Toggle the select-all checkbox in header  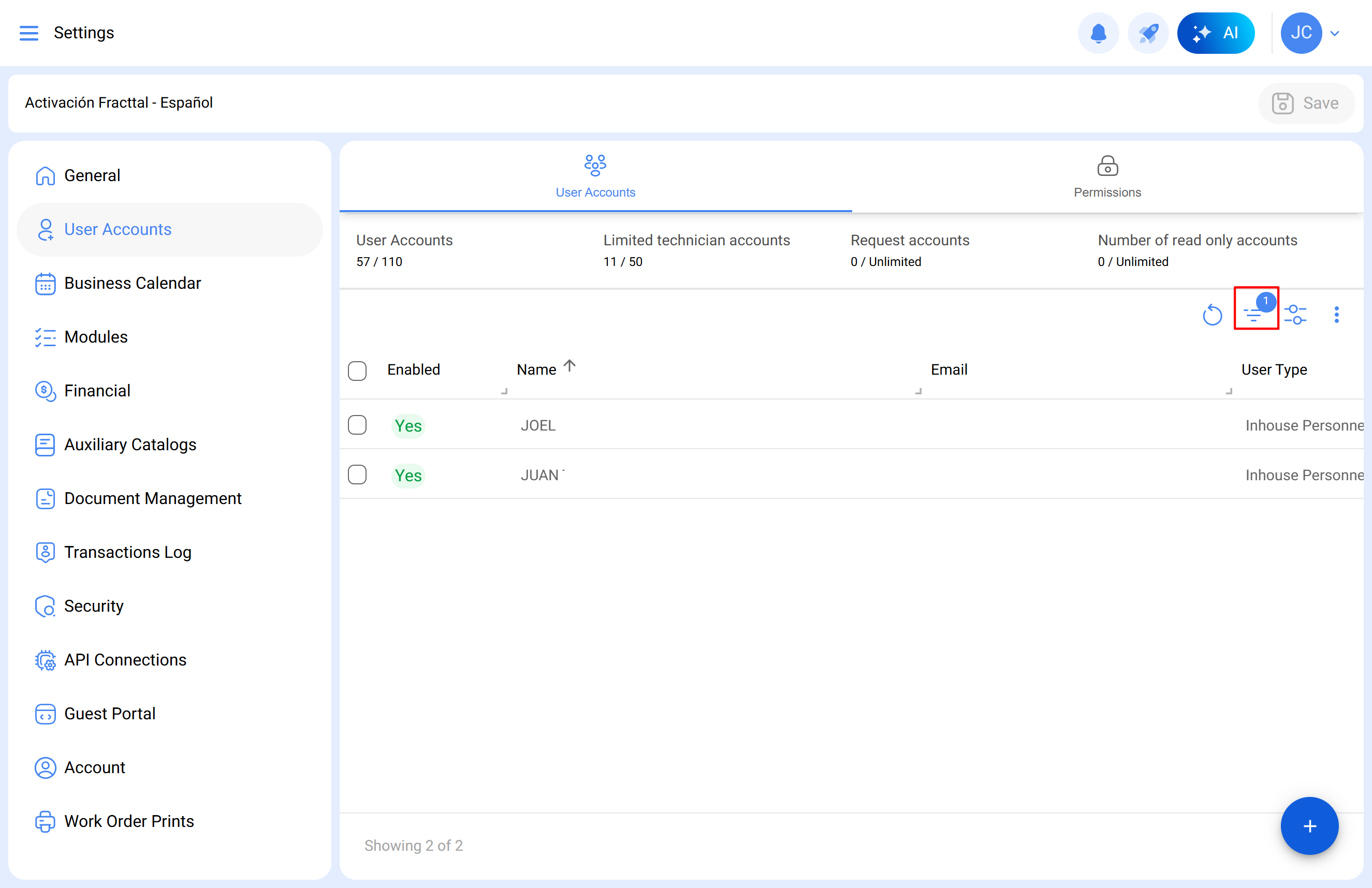pyautogui.click(x=357, y=371)
